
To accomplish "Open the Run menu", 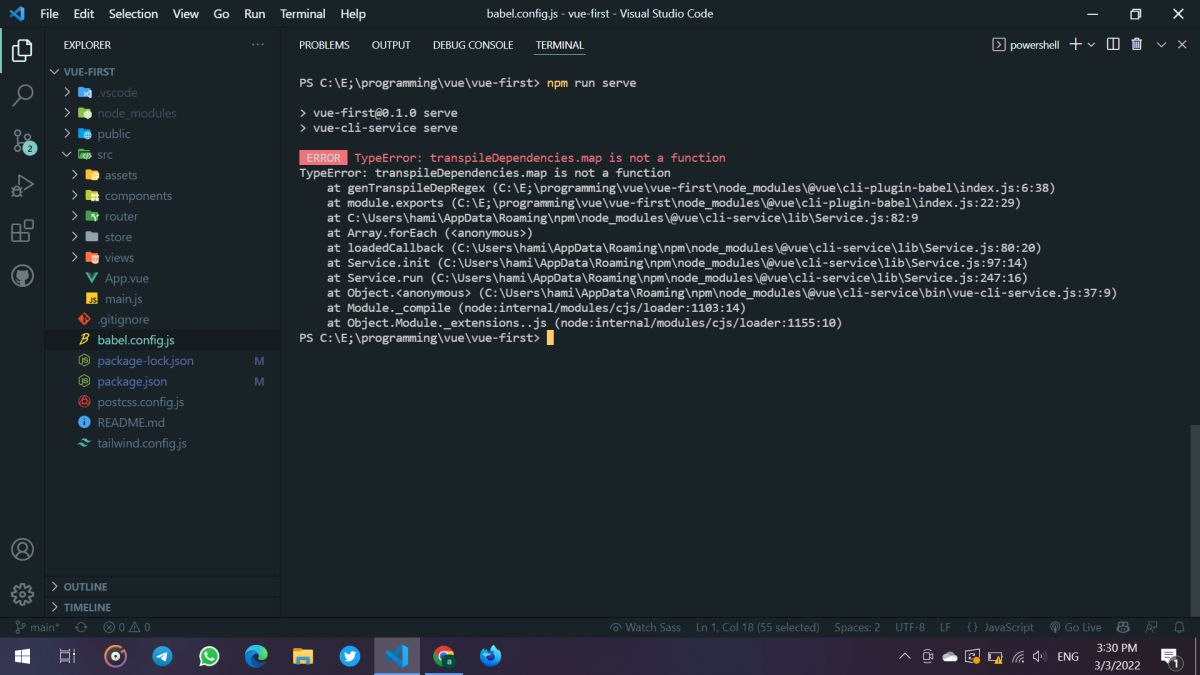I will 255,14.
